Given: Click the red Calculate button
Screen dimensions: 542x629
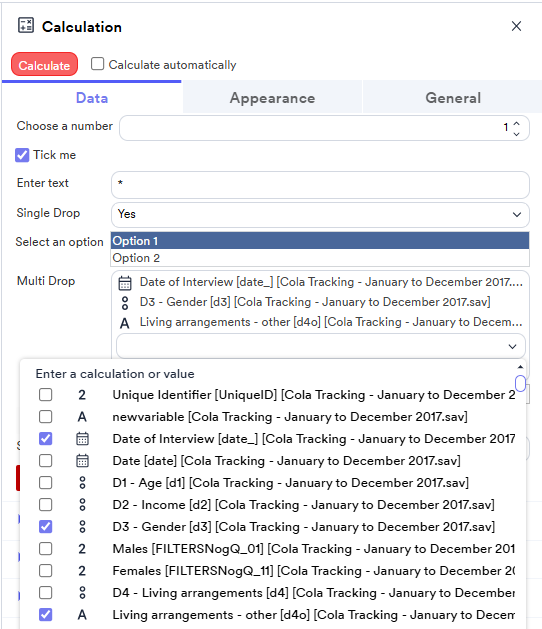Looking at the screenshot, I should (x=44, y=65).
